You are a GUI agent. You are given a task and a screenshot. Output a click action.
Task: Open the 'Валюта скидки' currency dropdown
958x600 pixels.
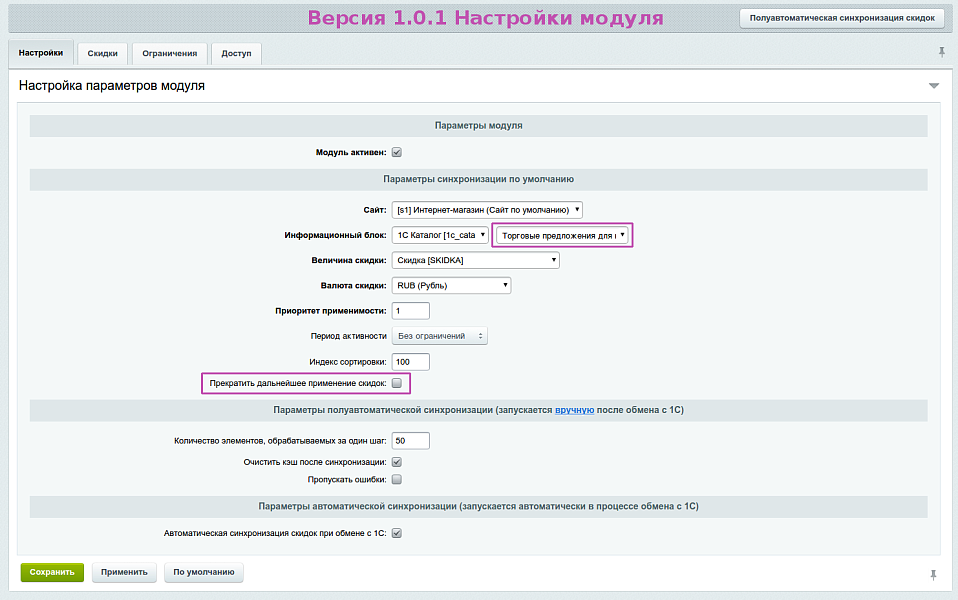pos(451,285)
